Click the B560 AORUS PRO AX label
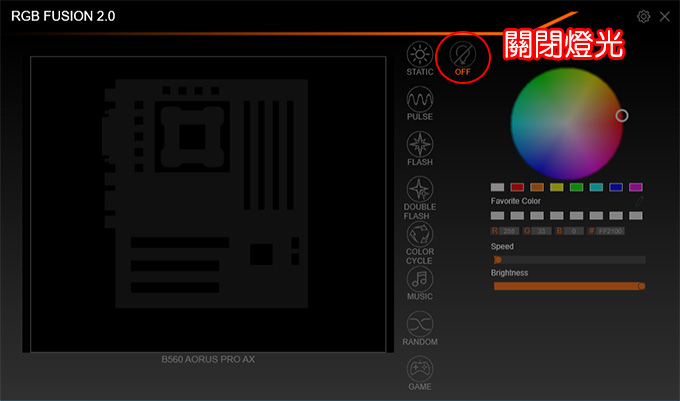Screen dimensions: 680x401 (208, 359)
